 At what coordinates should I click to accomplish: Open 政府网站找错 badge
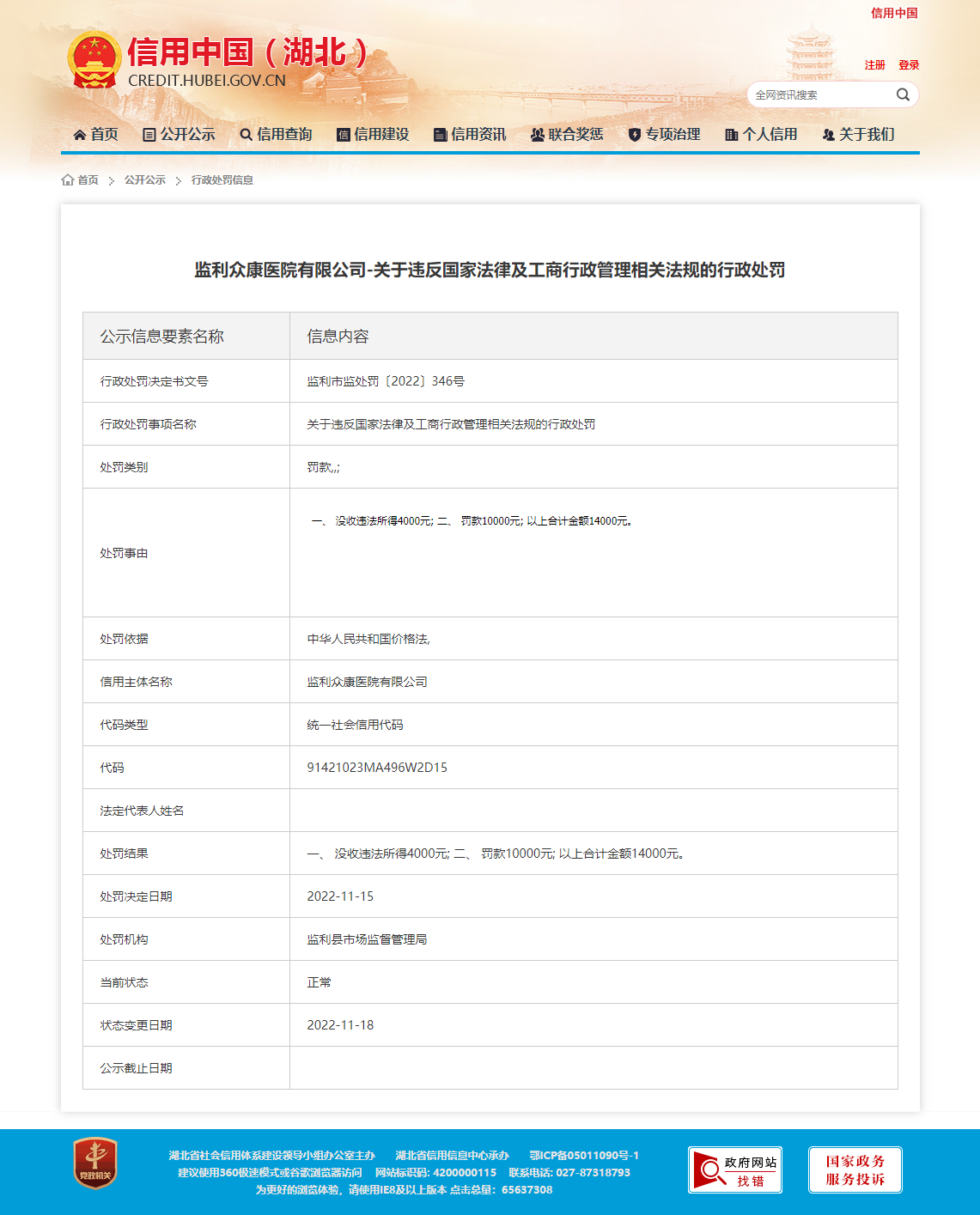pyautogui.click(x=735, y=1169)
